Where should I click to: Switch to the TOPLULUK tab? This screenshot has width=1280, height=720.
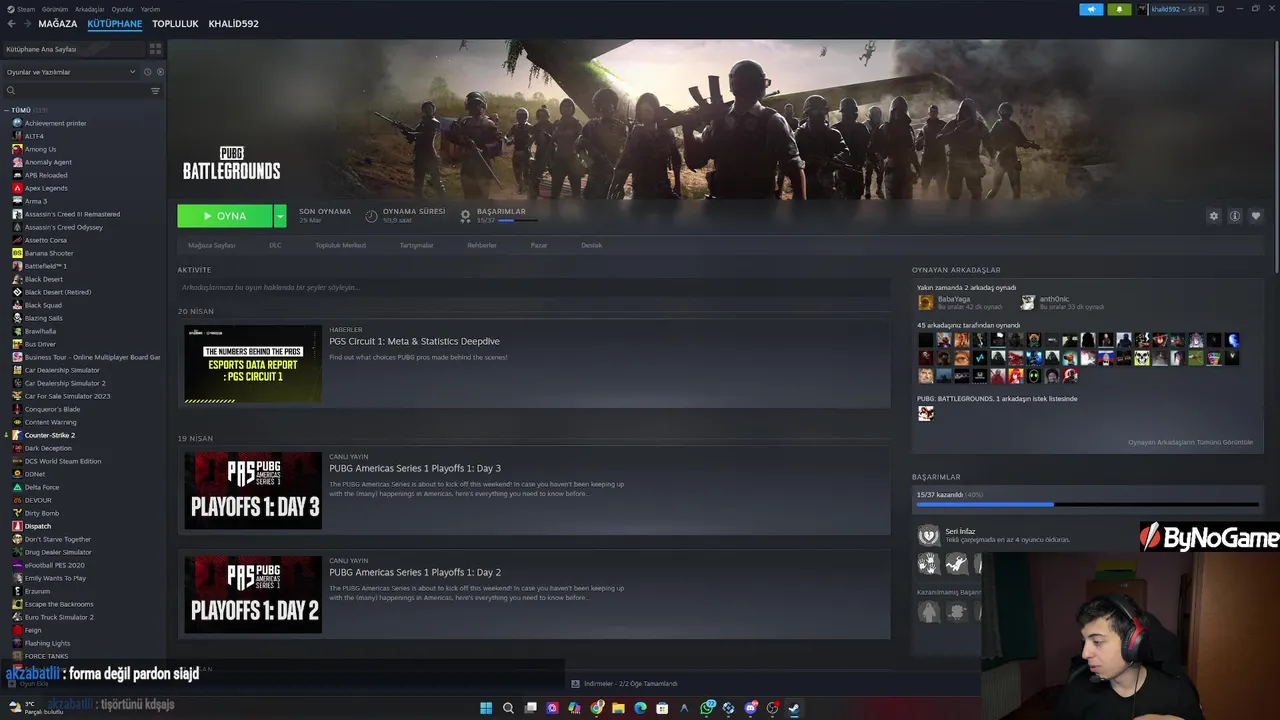[175, 23]
